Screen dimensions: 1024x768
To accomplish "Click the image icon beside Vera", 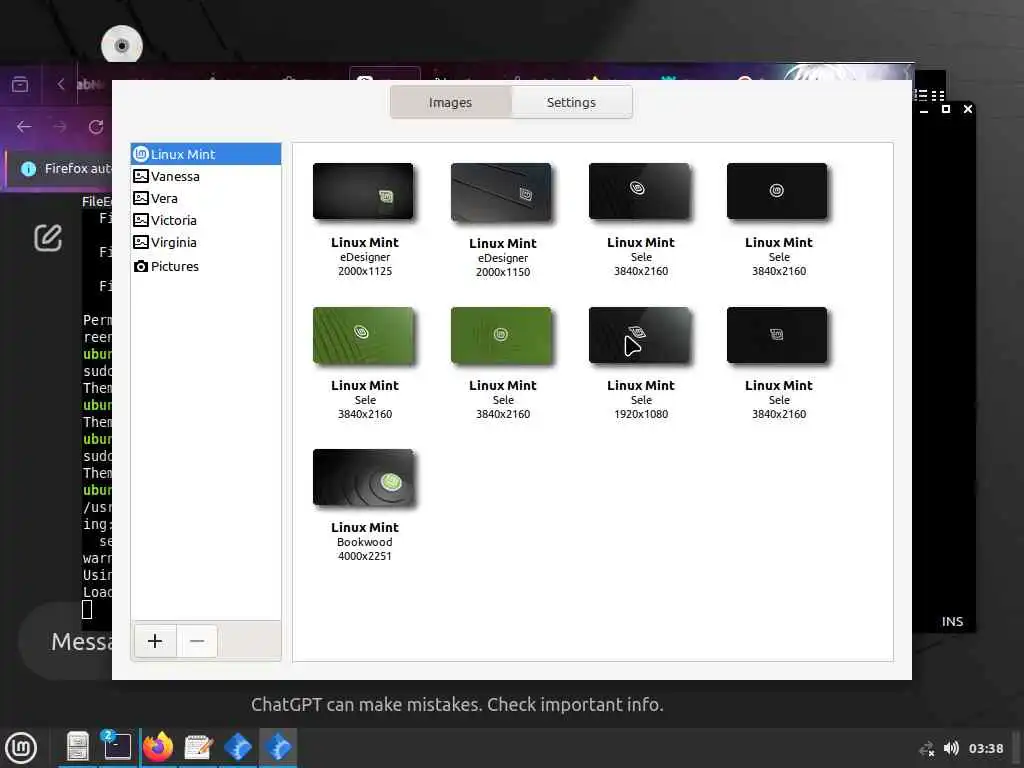I will coord(140,198).
